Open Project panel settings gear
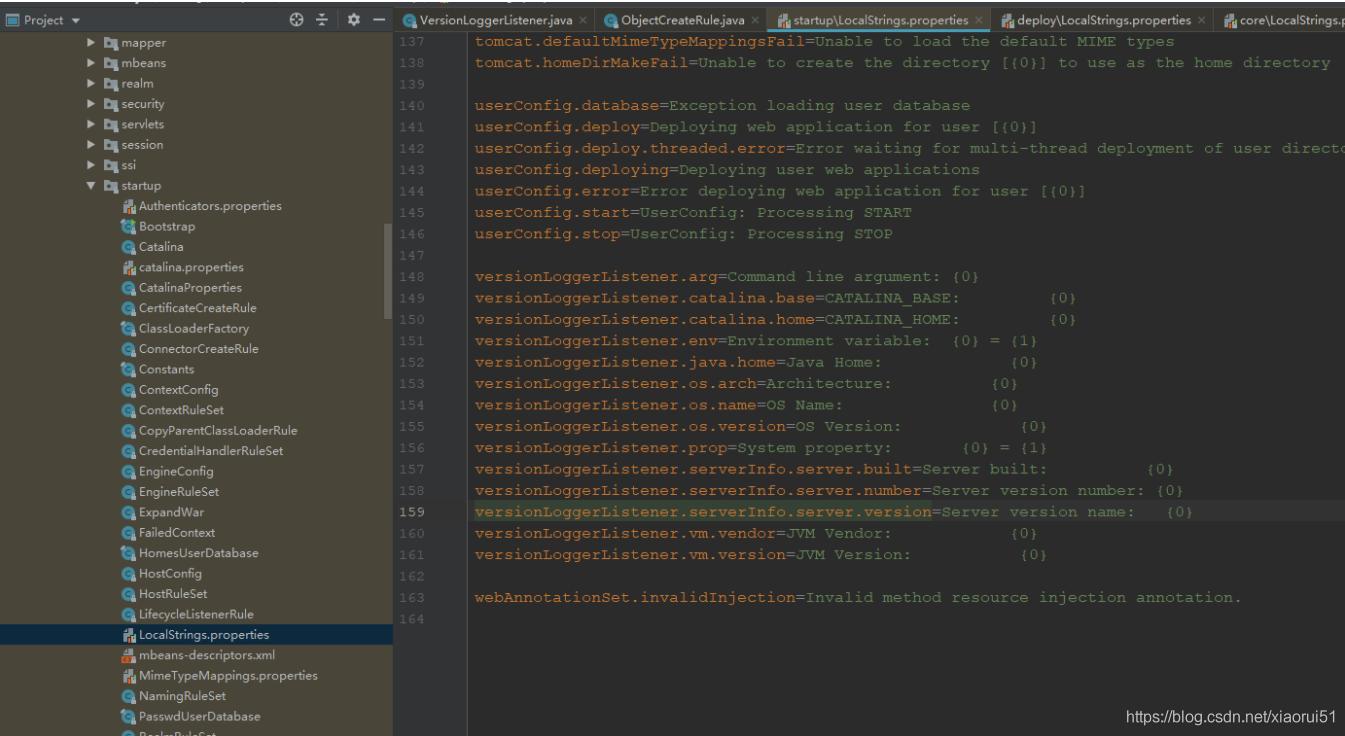Screen dimensions: 1345x736 (352, 20)
